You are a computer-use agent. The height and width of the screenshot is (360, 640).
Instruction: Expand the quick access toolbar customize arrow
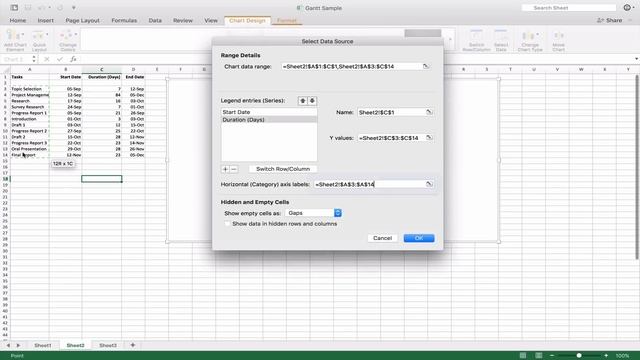tap(73, 8)
